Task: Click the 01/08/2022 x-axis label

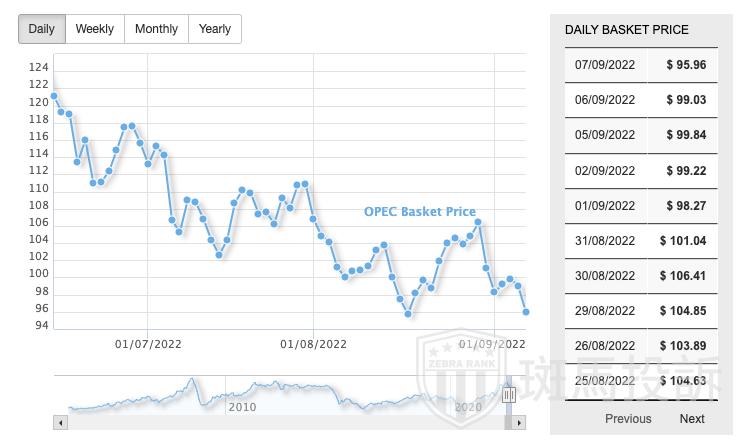Action: [x=313, y=344]
